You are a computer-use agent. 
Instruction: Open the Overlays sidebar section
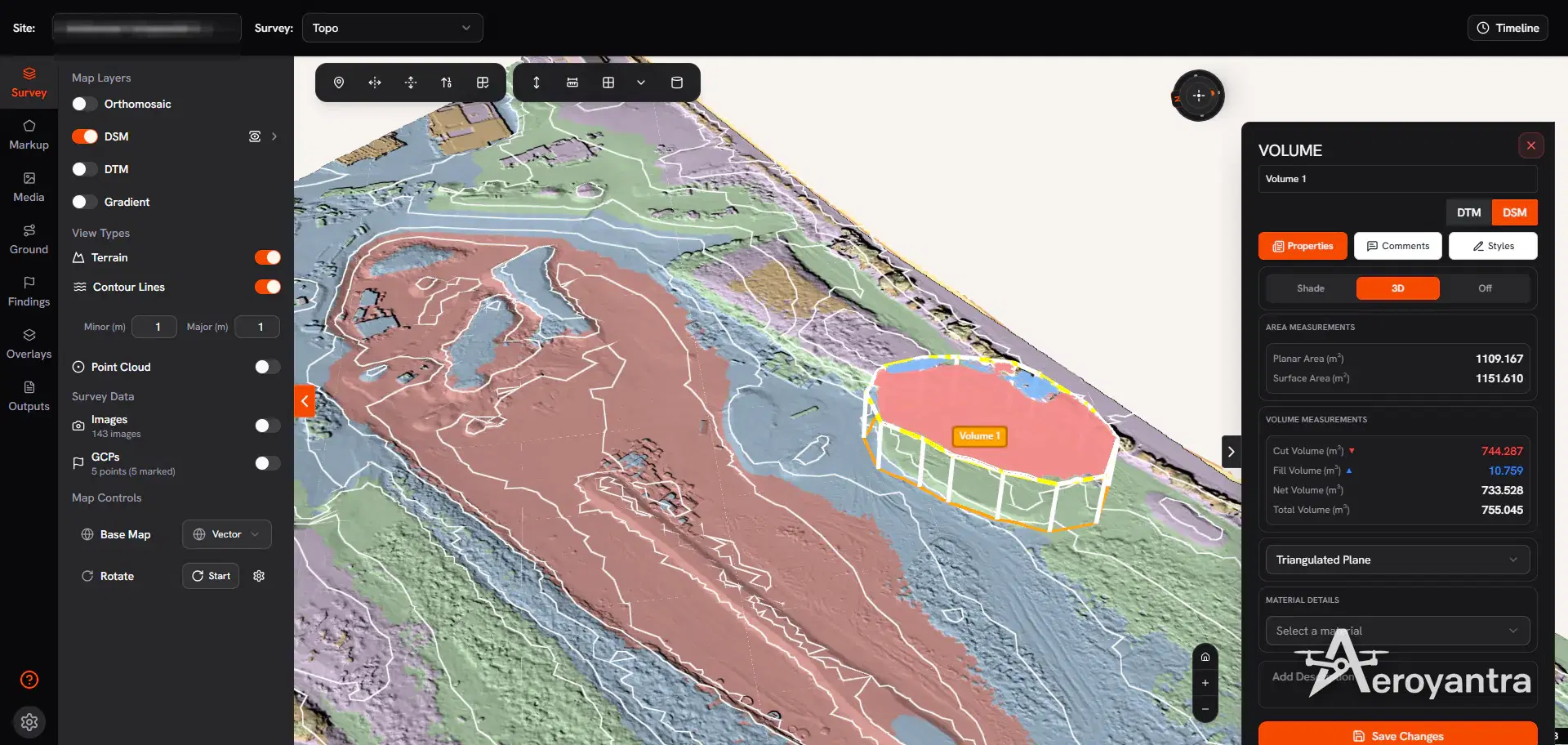pyautogui.click(x=29, y=344)
